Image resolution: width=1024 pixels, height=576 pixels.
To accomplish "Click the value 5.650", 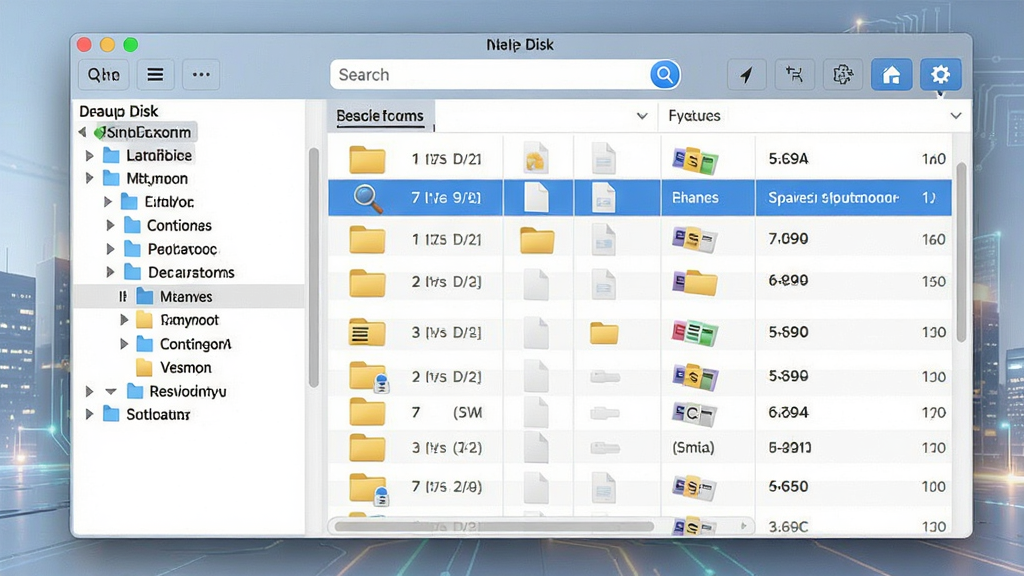I will coord(788,487).
